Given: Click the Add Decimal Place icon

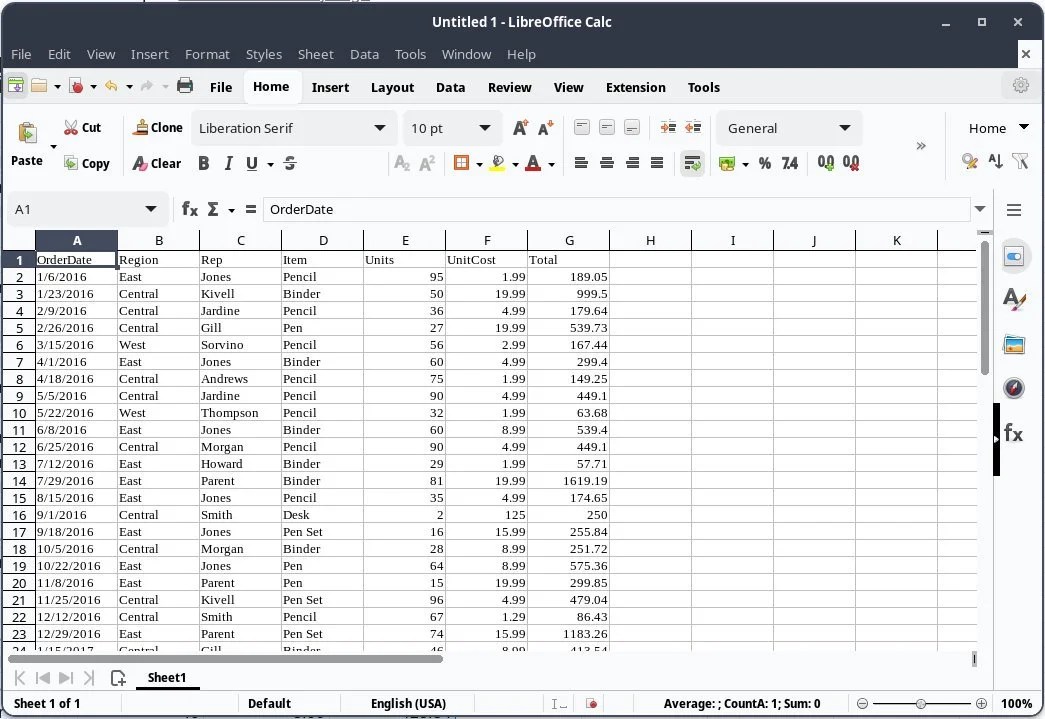Looking at the screenshot, I should point(823,163).
